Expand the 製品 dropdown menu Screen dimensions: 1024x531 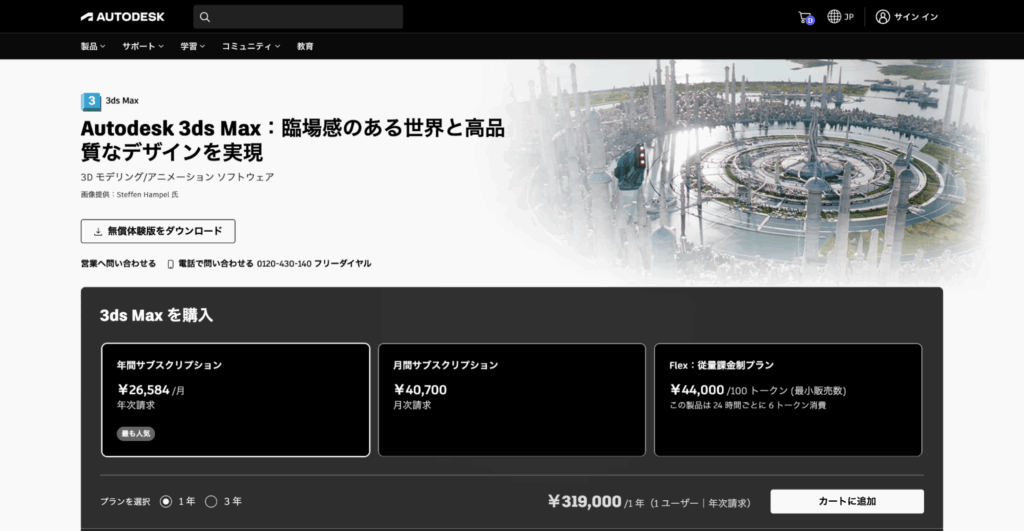click(x=93, y=46)
